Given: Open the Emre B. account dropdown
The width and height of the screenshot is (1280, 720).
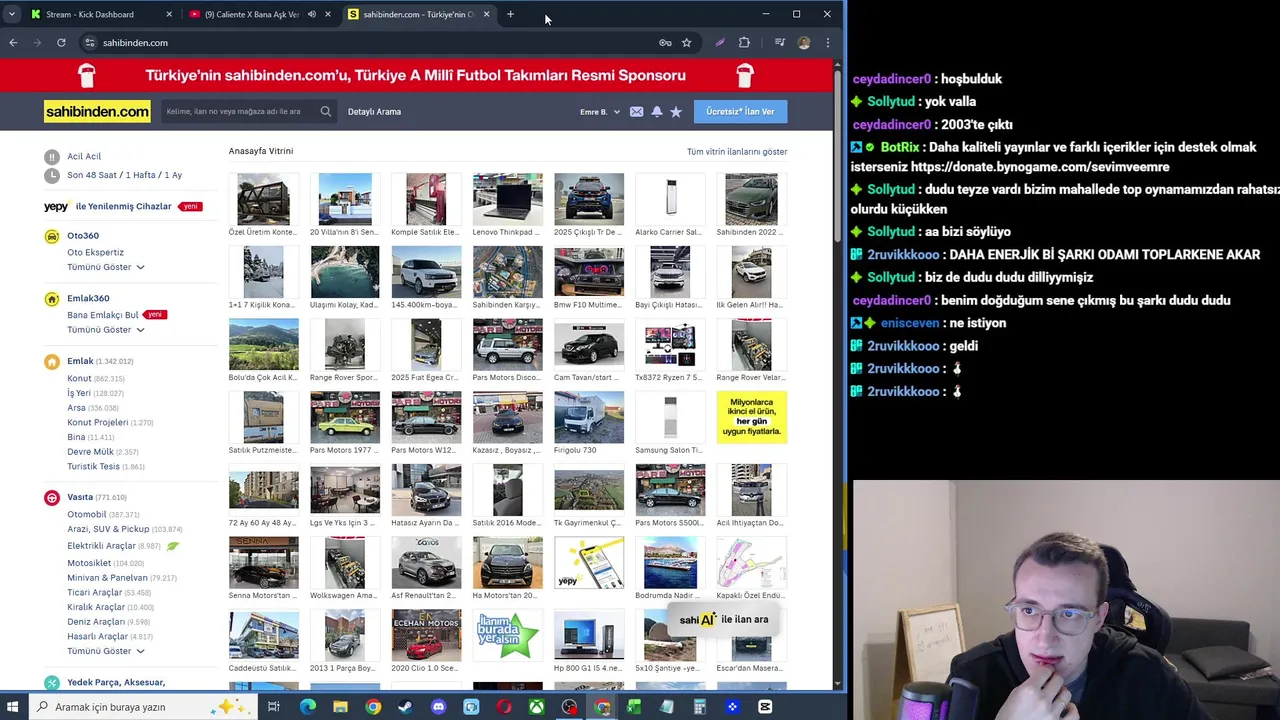Looking at the screenshot, I should [600, 112].
